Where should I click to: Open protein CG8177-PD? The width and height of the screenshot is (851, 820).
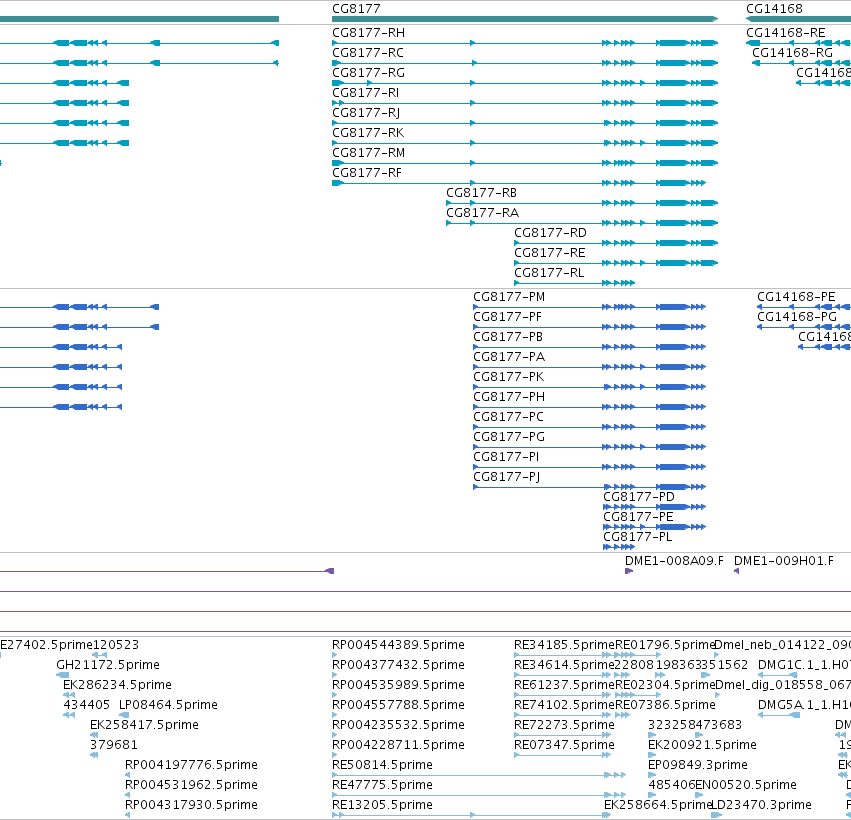(639, 497)
